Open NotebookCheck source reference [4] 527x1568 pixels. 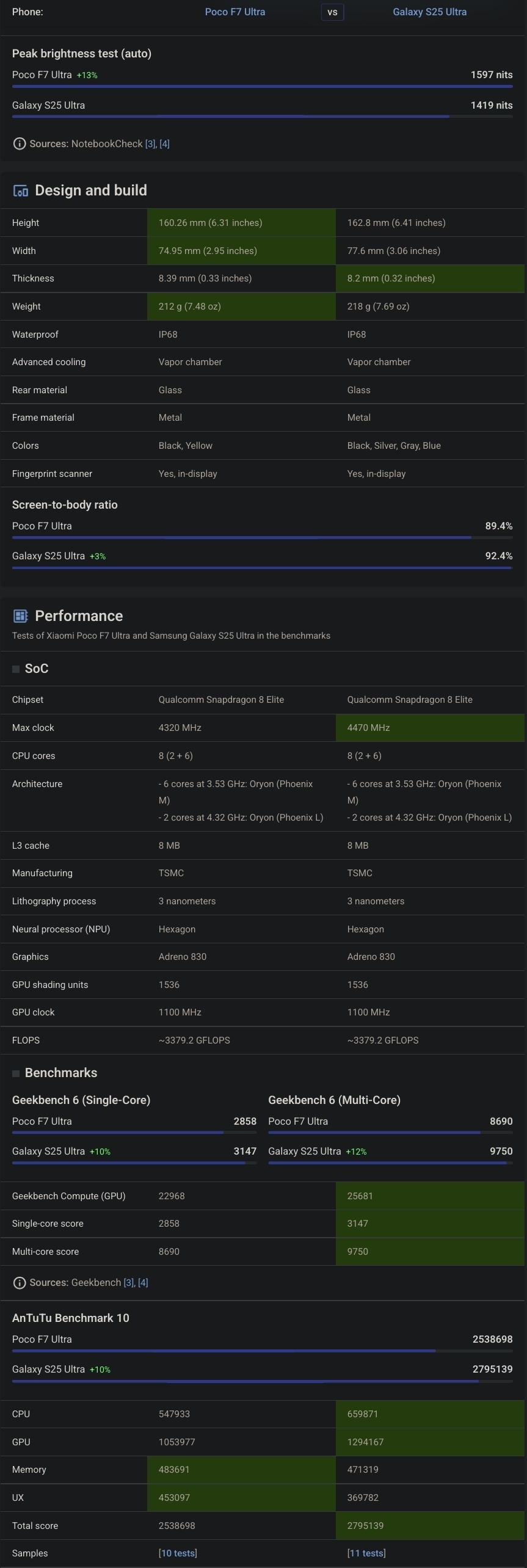pos(164,144)
